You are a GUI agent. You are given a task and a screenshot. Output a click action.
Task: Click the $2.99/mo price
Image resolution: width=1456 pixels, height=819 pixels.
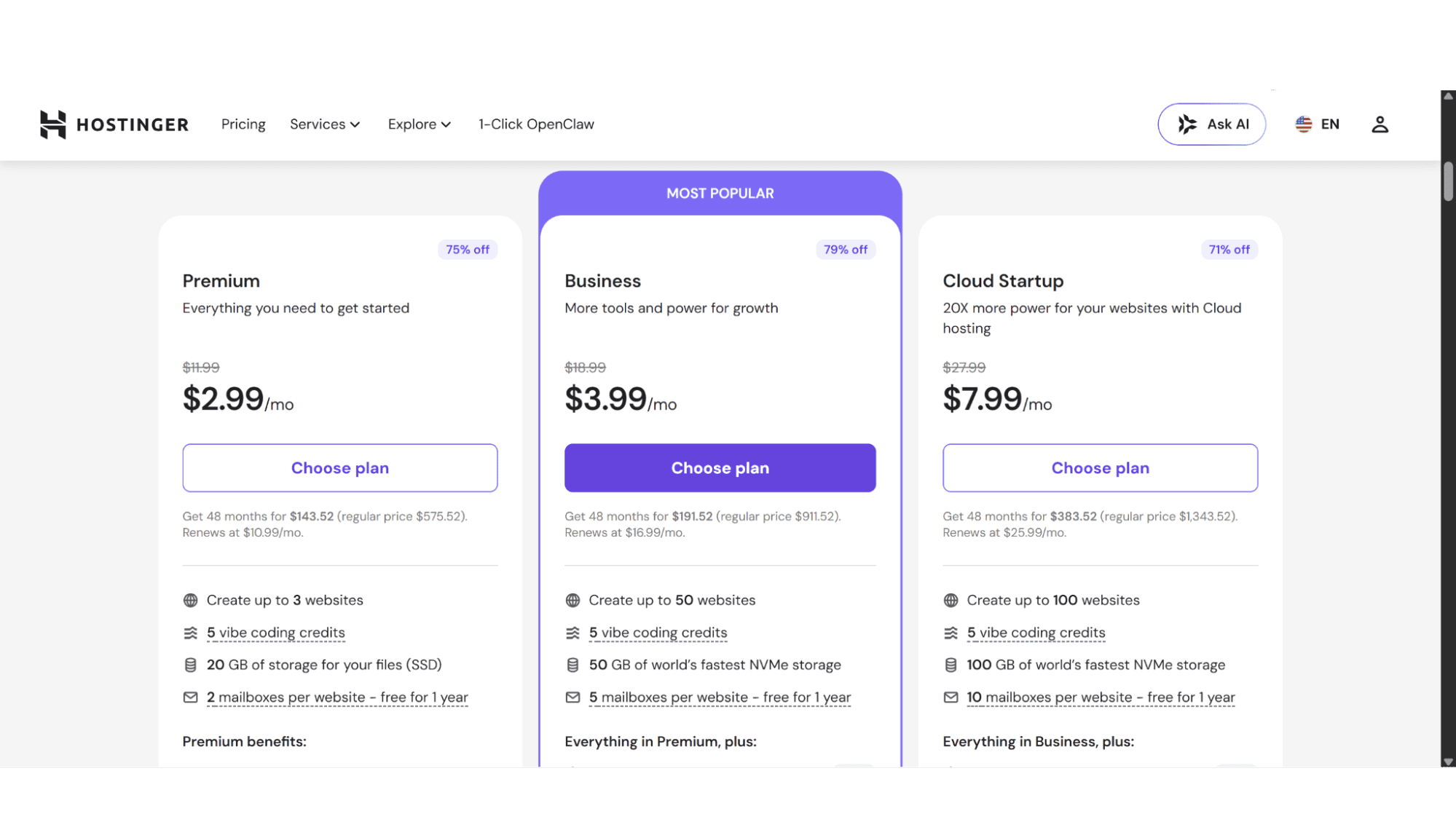coord(238,399)
